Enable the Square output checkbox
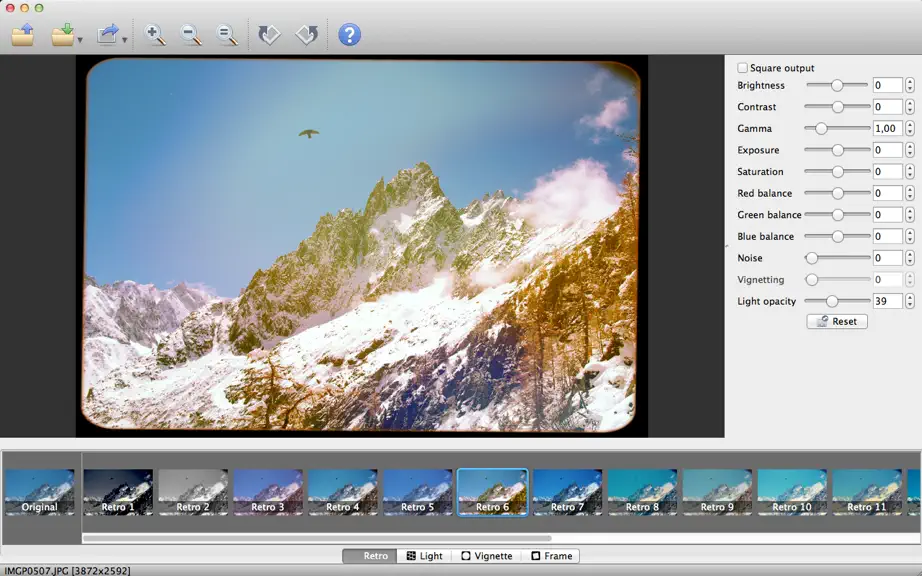 pyautogui.click(x=743, y=68)
